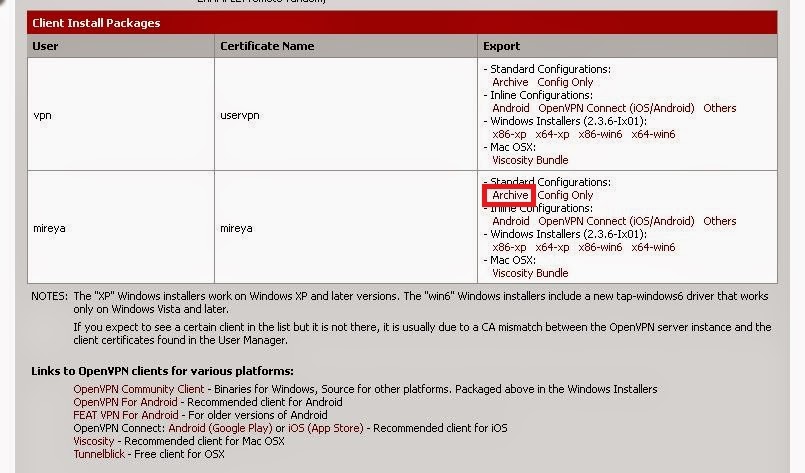Export Android inline config for mireya
Viewport: 805px width, 473px height.
(510, 221)
